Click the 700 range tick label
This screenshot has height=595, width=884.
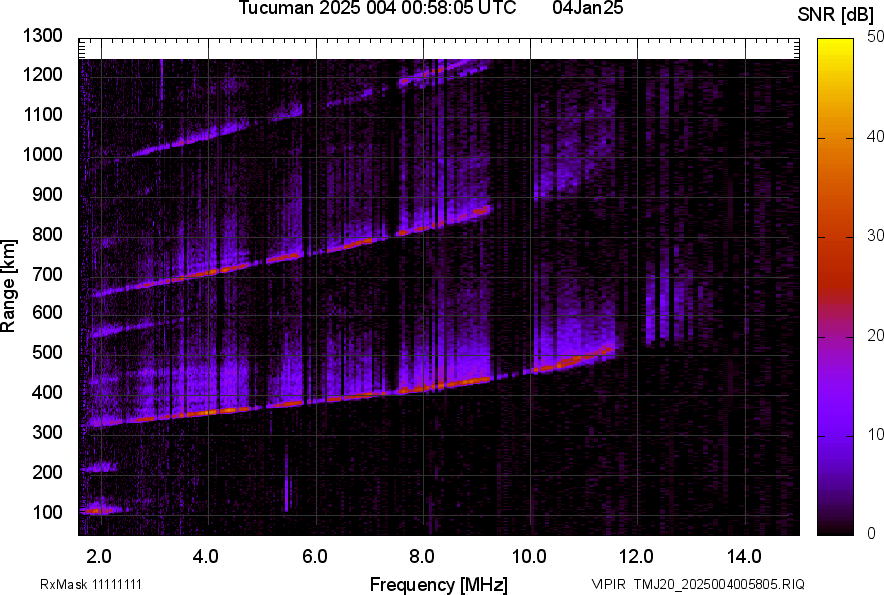click(x=48, y=274)
